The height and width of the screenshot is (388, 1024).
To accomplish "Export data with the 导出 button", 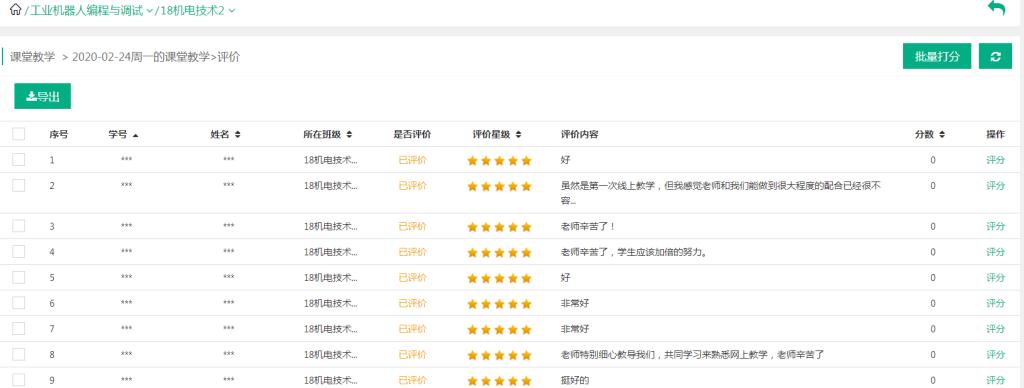I will tap(42, 96).
